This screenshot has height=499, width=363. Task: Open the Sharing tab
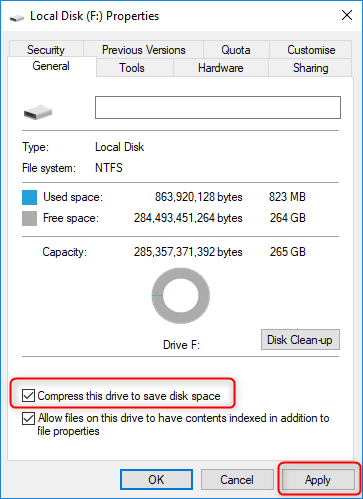[310, 68]
